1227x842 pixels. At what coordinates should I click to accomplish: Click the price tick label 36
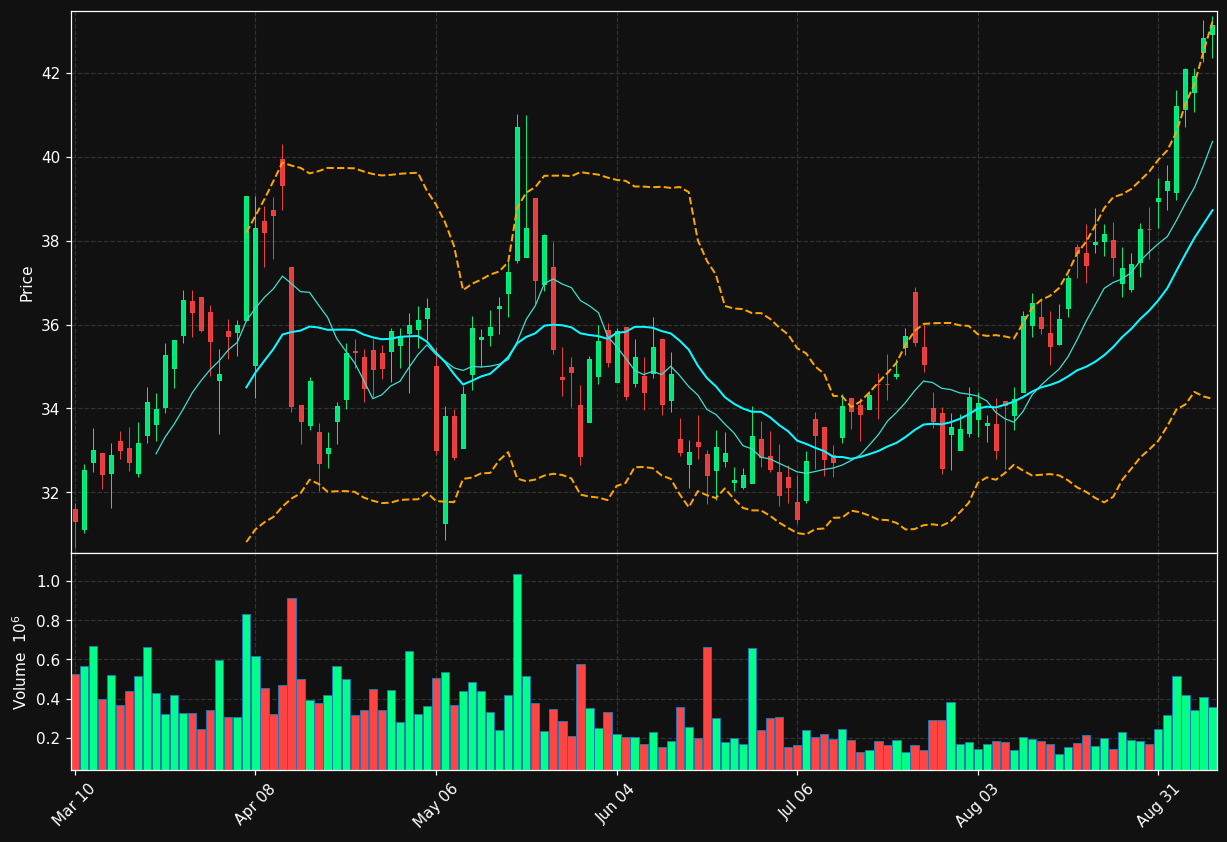point(51,326)
